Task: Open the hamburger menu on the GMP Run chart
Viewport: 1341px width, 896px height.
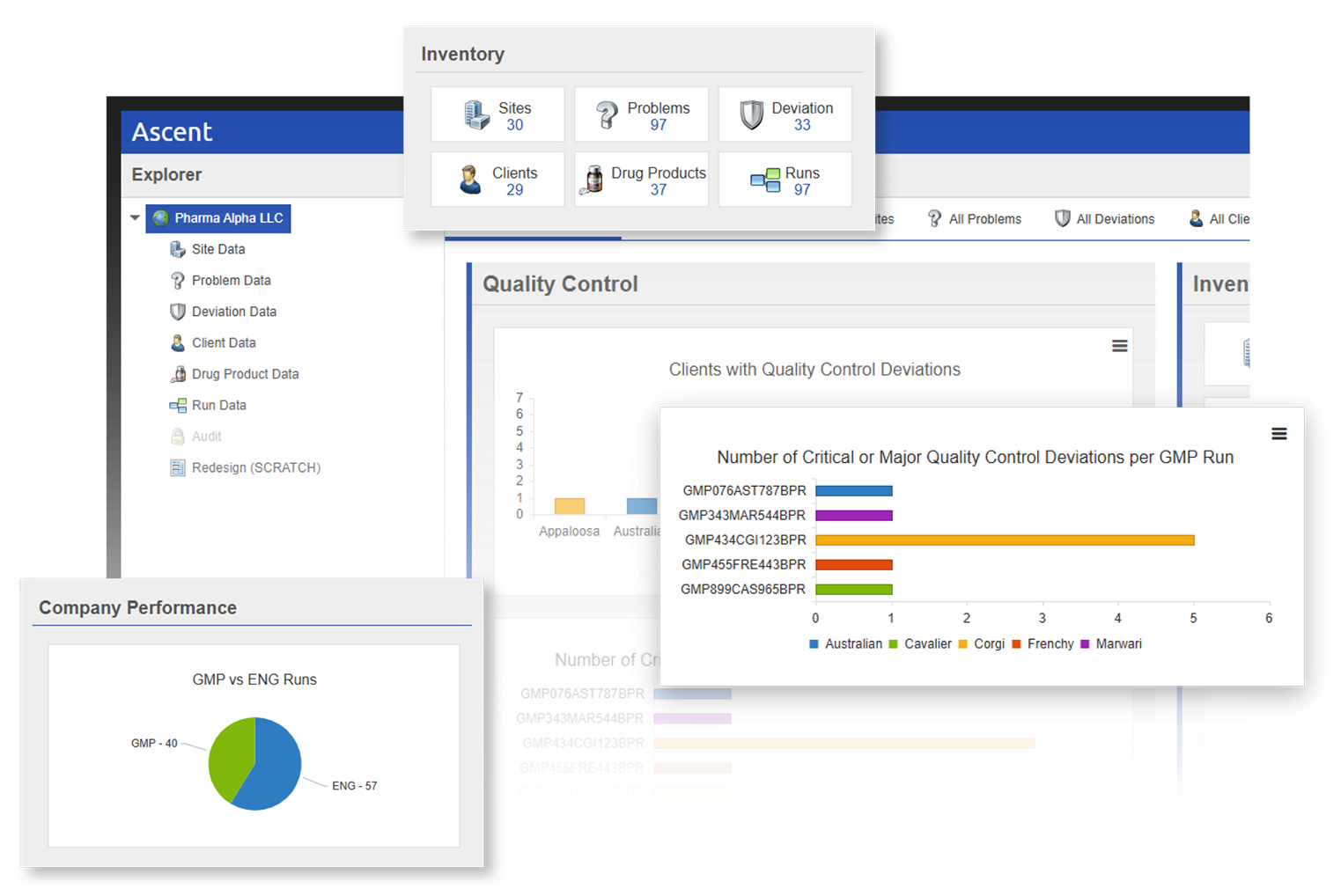Action: (1278, 433)
